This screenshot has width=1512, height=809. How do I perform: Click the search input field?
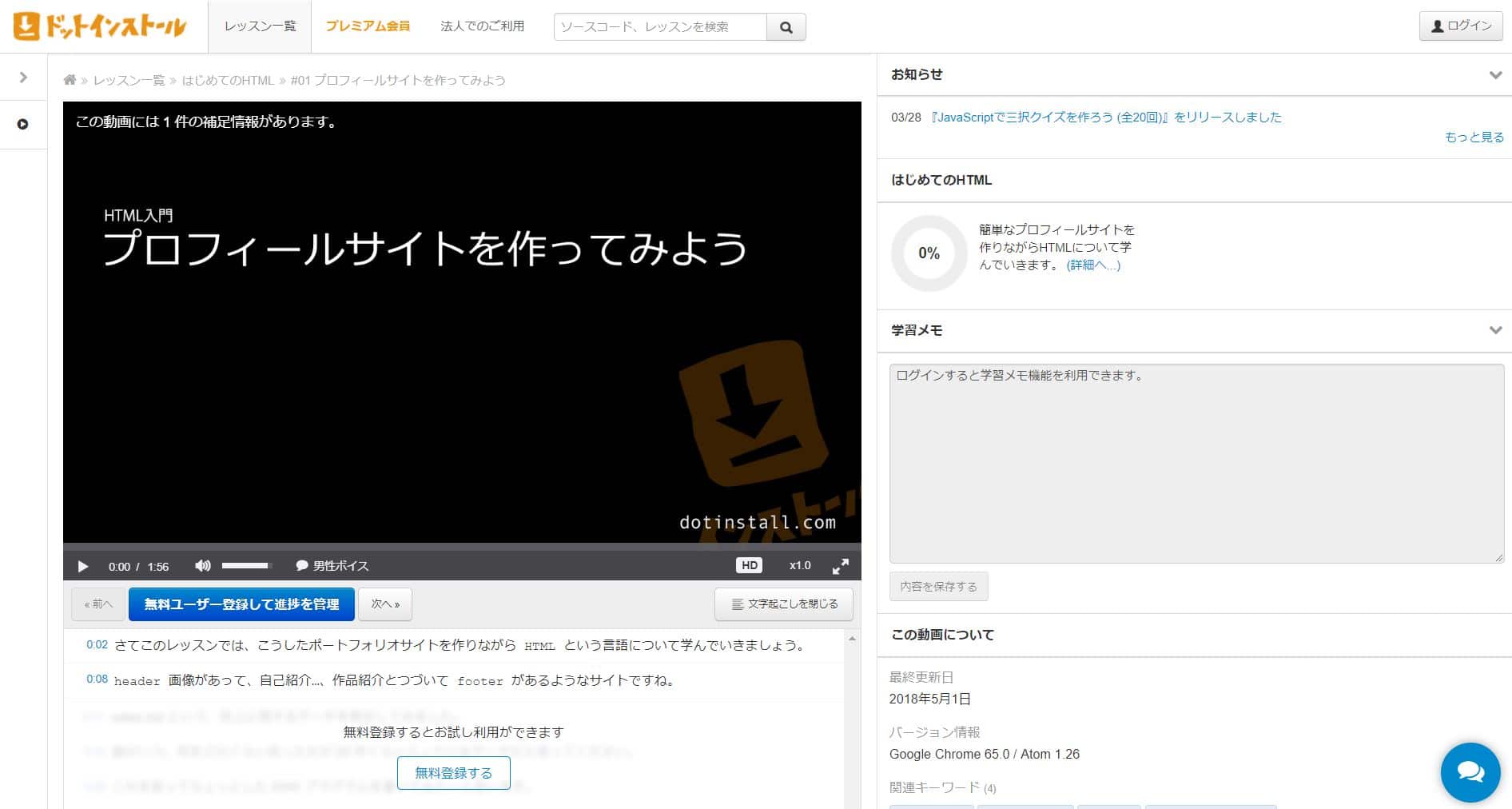660,27
